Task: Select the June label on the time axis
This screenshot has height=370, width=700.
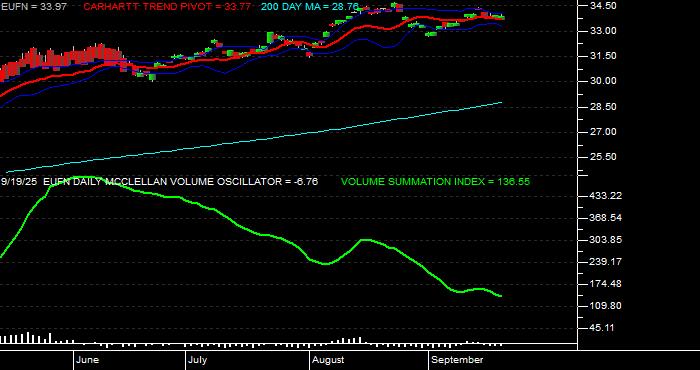Action: click(88, 360)
